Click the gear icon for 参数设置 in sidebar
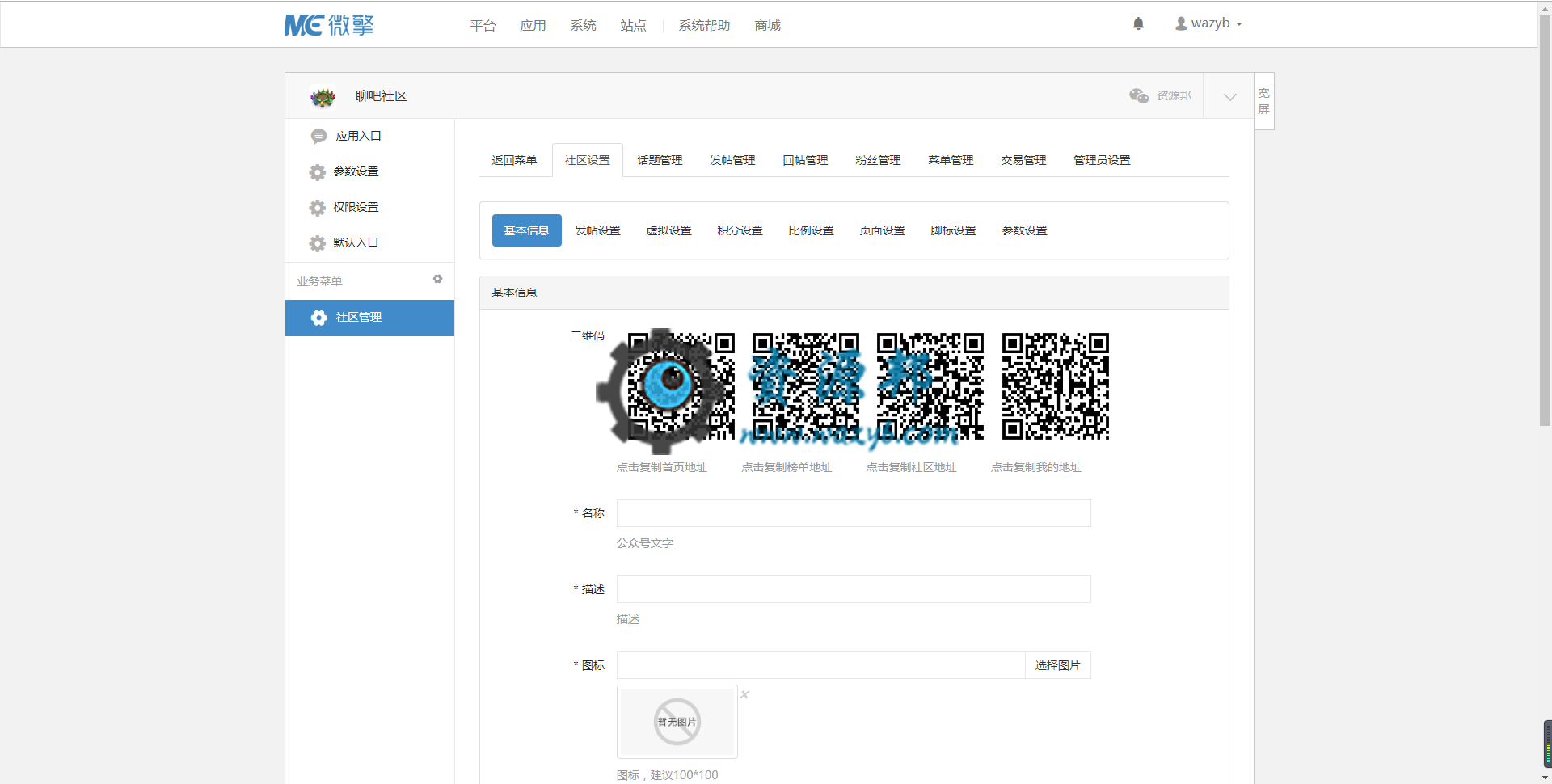The width and height of the screenshot is (1552, 784). point(317,172)
